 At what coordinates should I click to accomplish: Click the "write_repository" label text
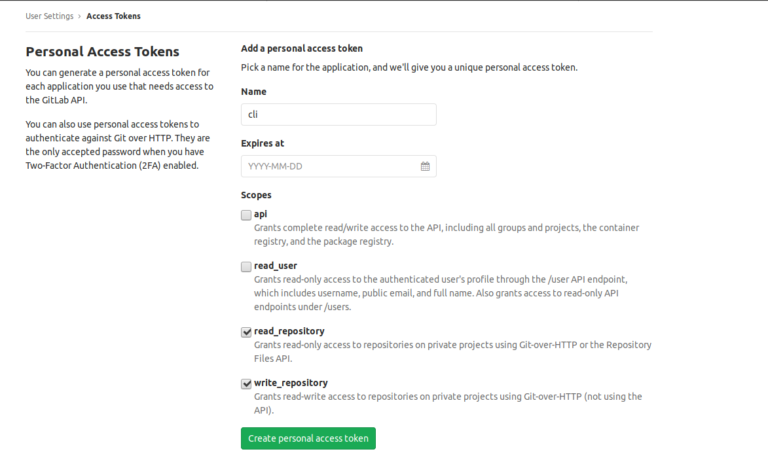click(x=291, y=383)
